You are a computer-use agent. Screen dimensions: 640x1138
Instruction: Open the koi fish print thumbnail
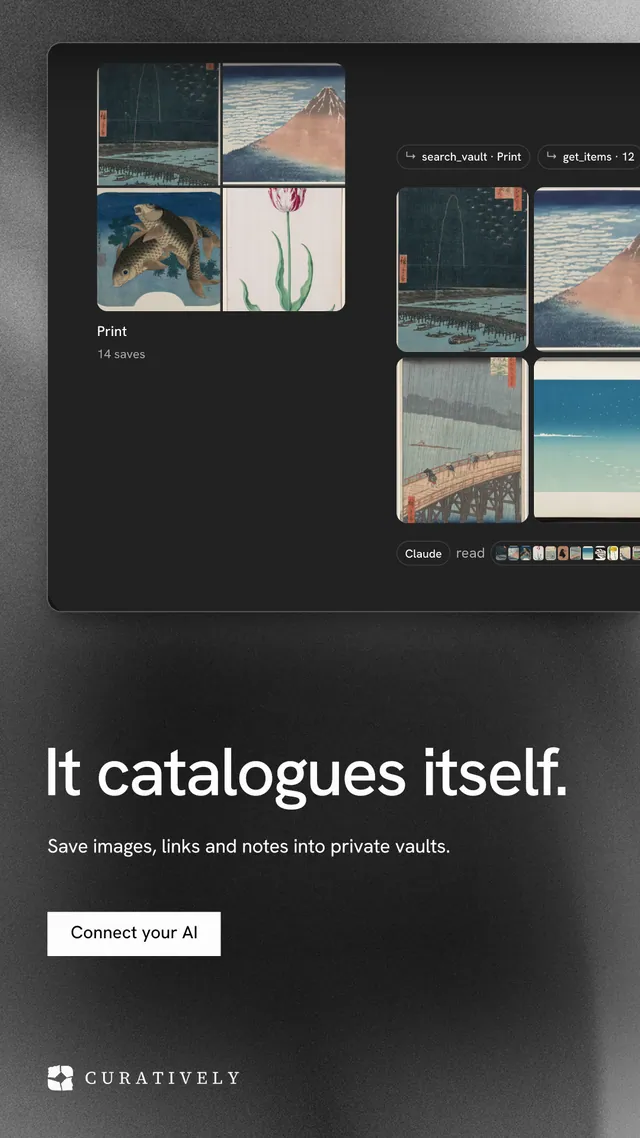[158, 250]
